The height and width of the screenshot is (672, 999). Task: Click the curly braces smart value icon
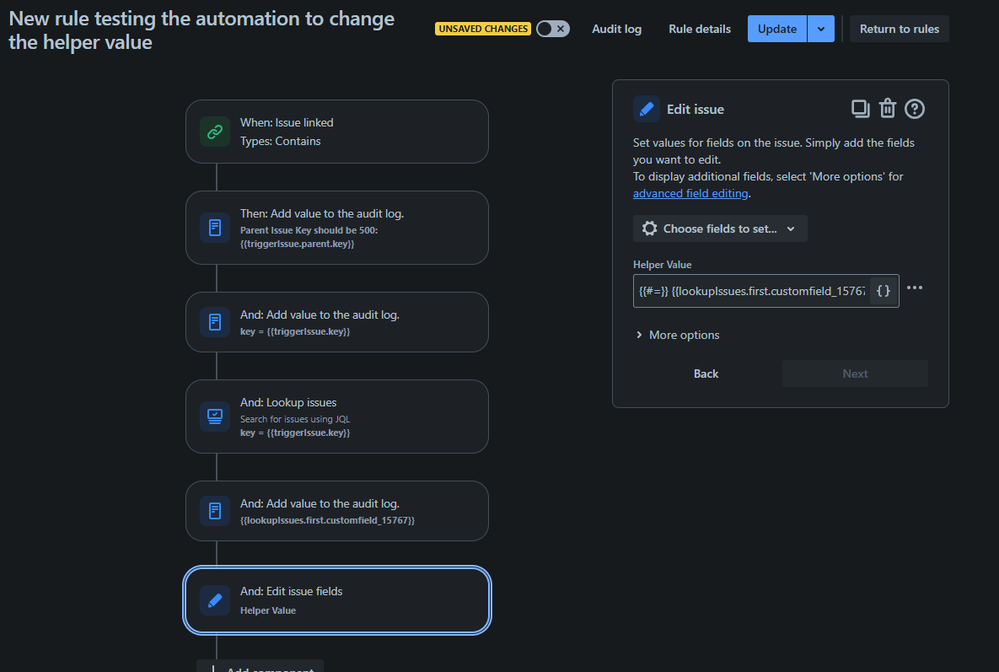883,291
